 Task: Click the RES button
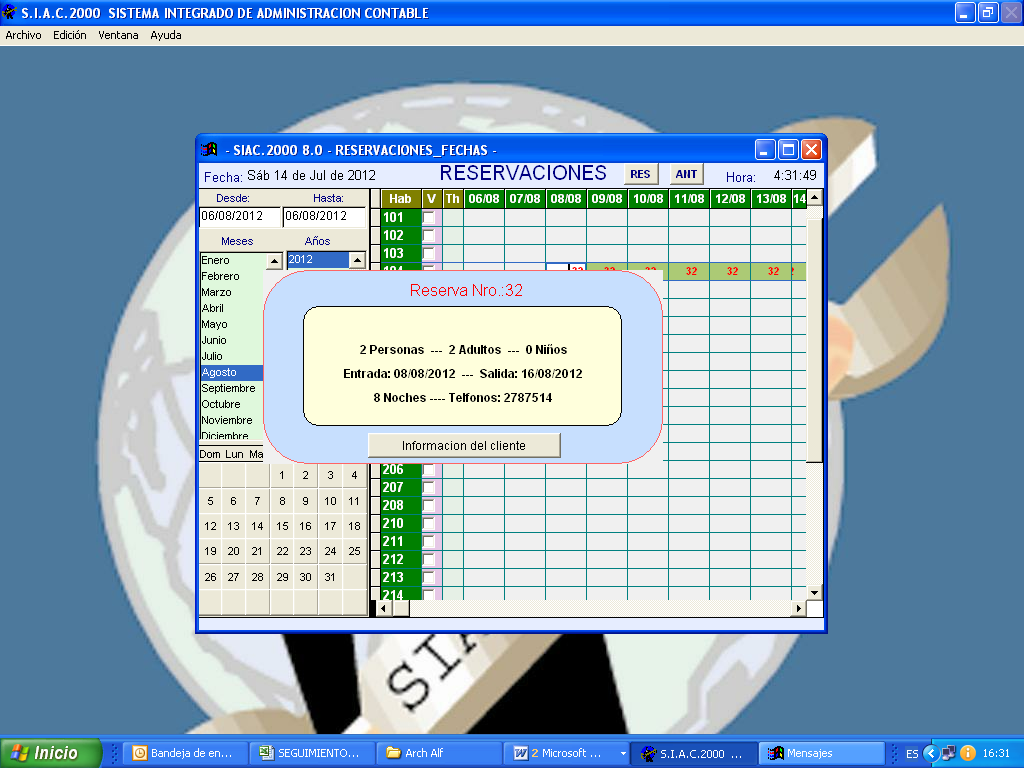tap(640, 174)
